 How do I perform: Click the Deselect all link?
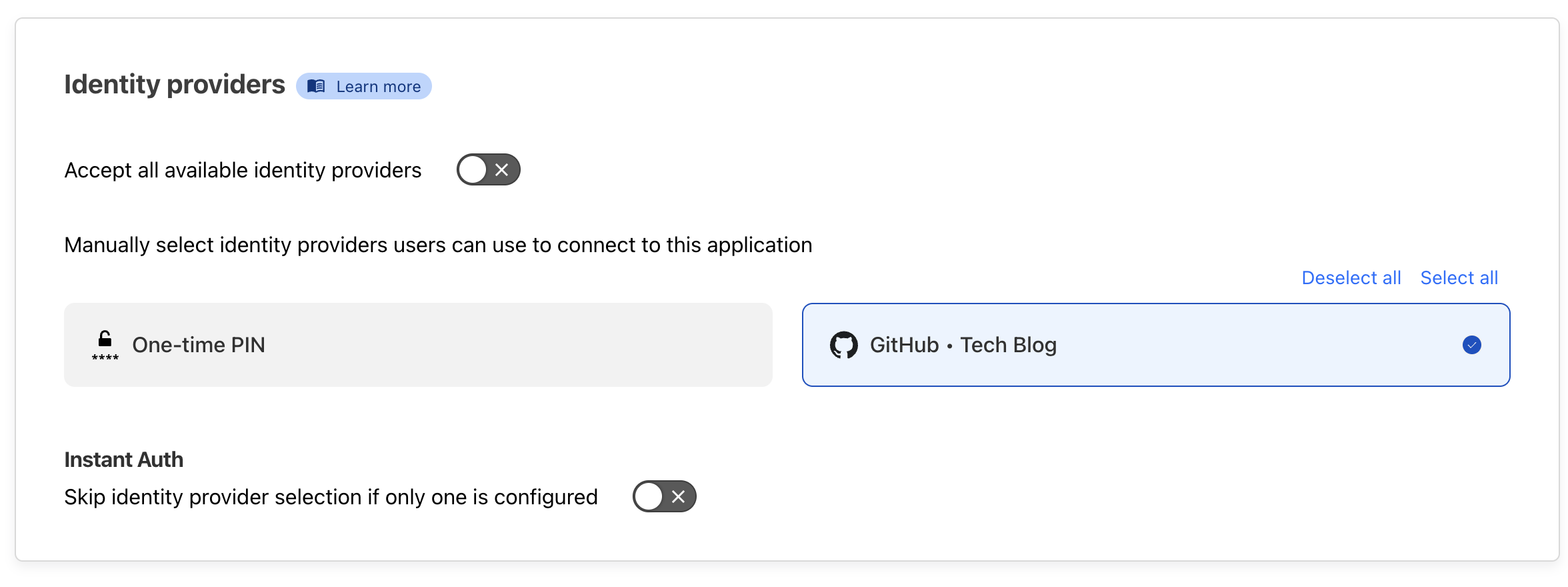coord(1351,277)
